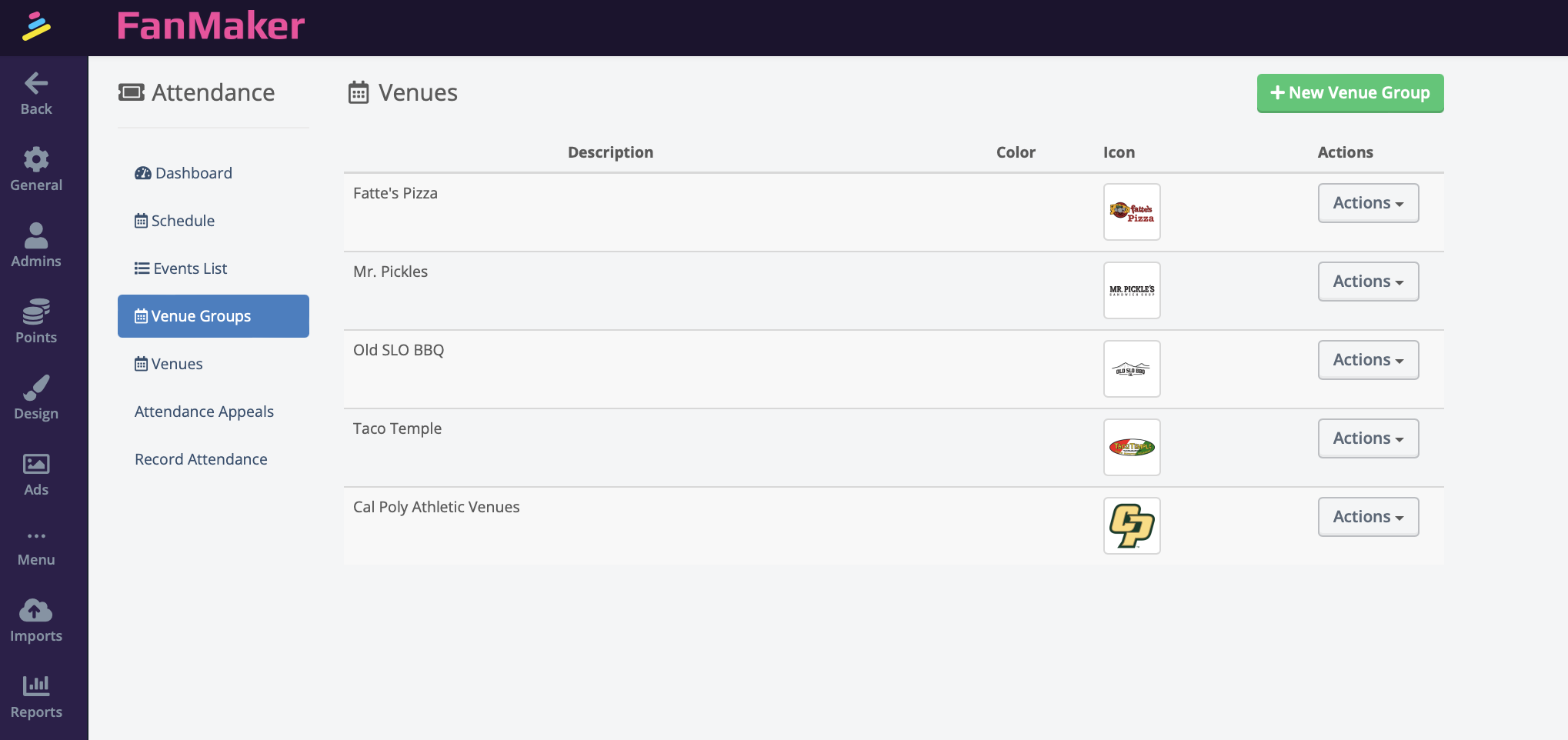The width and height of the screenshot is (1568, 740).
Task: Open Reports chart icon
Action: pyautogui.click(x=36, y=686)
